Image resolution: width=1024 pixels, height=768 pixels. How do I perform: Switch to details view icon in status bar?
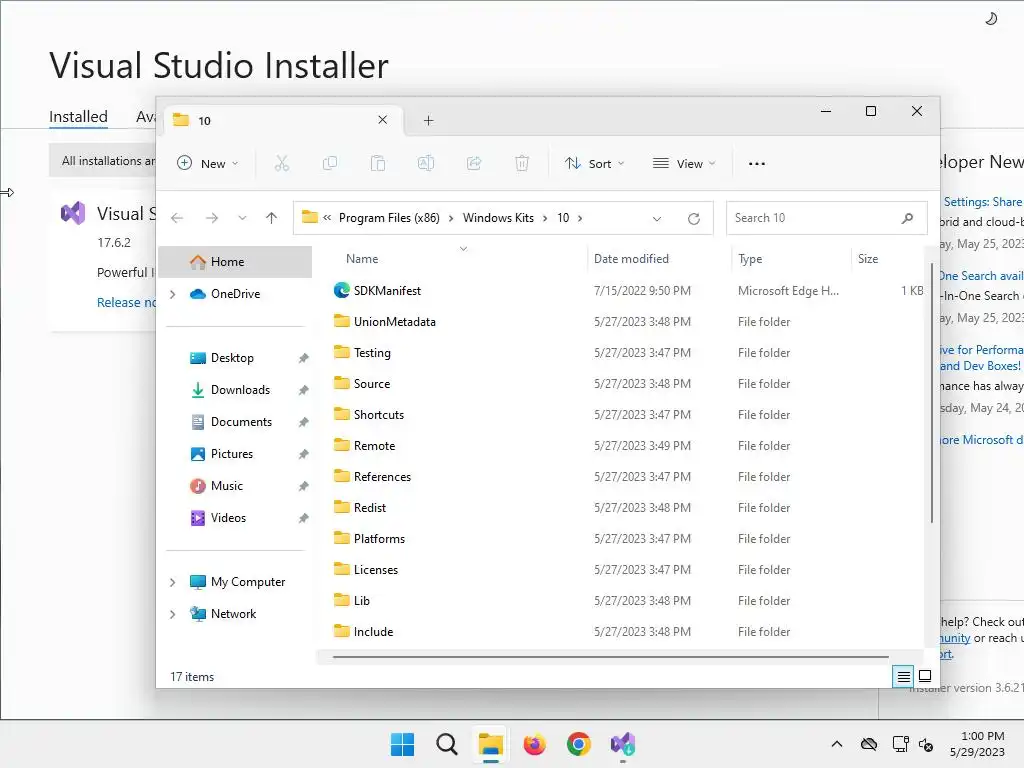pyautogui.click(x=903, y=677)
